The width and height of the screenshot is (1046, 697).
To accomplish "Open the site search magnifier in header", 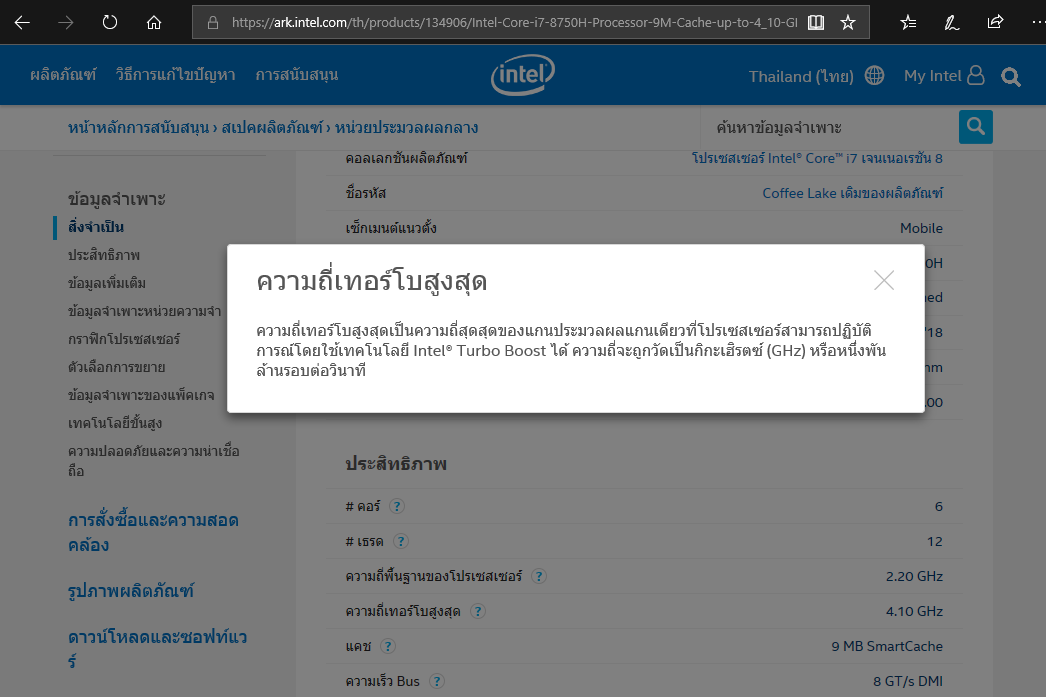I will pyautogui.click(x=1011, y=76).
